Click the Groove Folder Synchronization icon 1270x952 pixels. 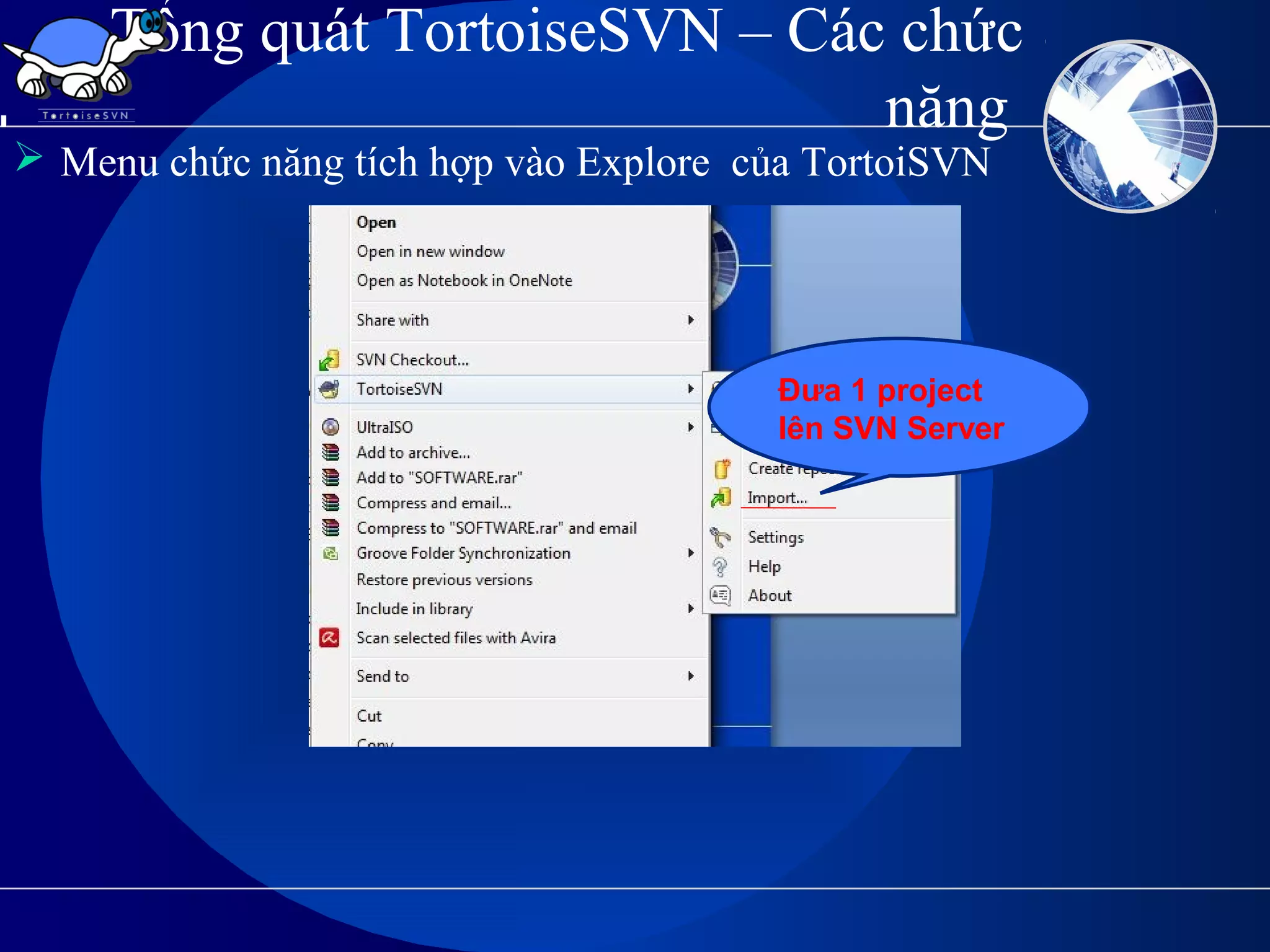pyautogui.click(x=331, y=553)
